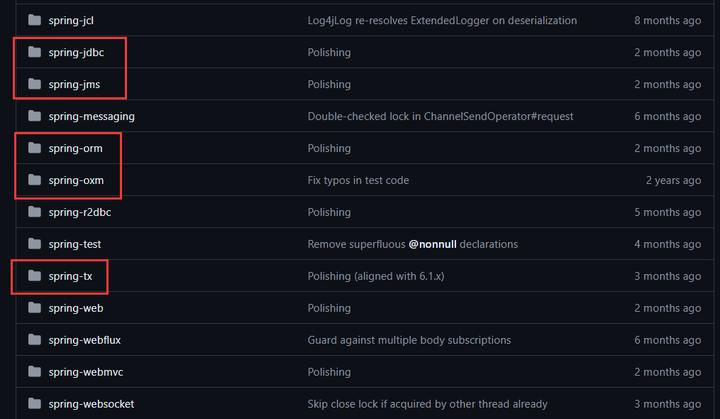This screenshot has height=419, width=720.
Task: Open the 'Fix typos in test code' commit
Action: click(x=358, y=180)
